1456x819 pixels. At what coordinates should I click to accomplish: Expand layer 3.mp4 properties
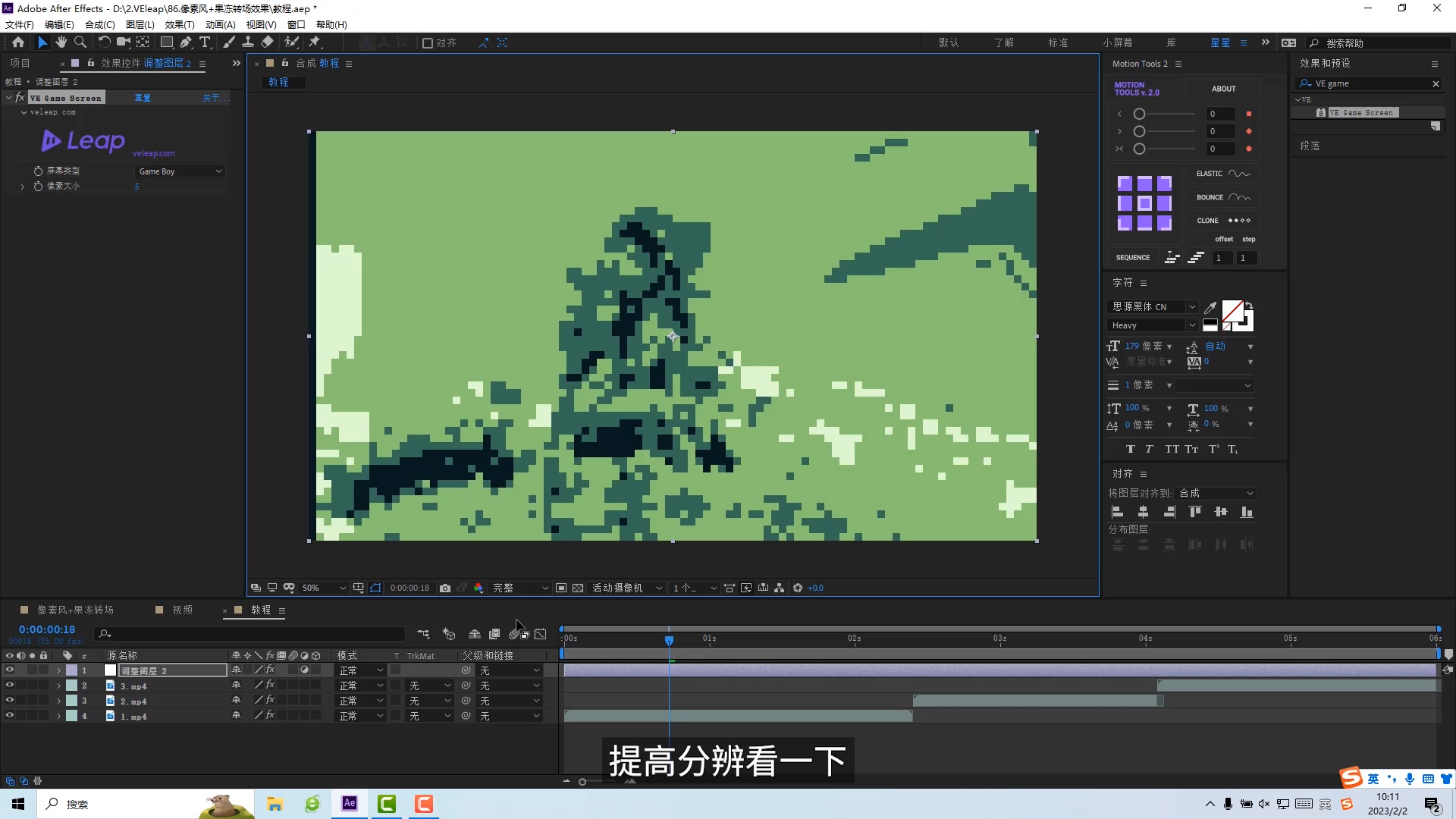(58, 686)
